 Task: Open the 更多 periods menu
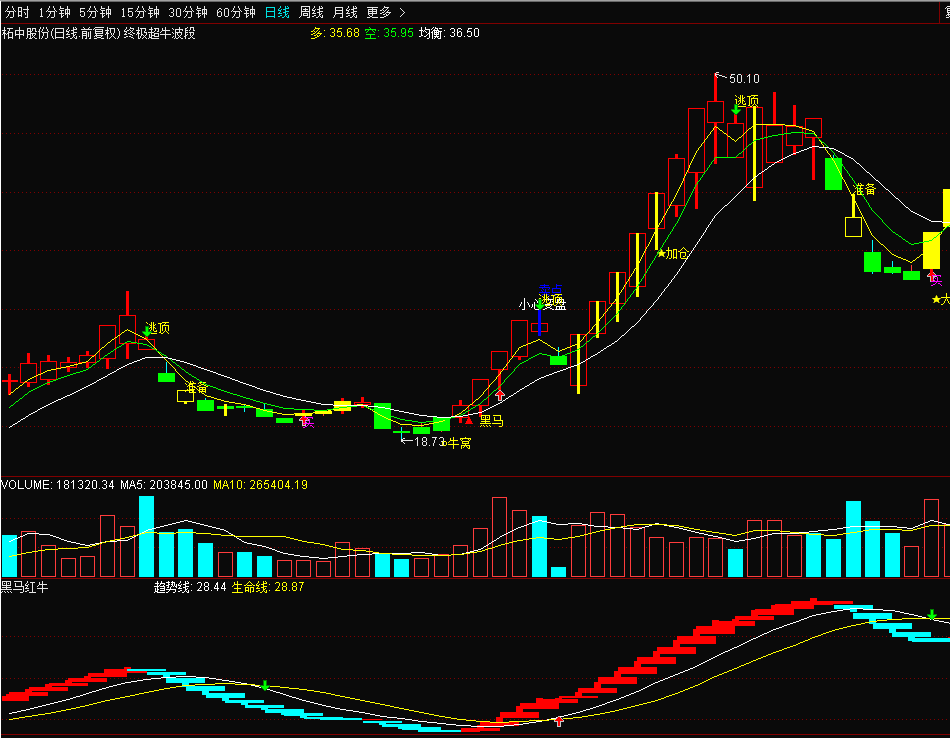click(x=379, y=12)
